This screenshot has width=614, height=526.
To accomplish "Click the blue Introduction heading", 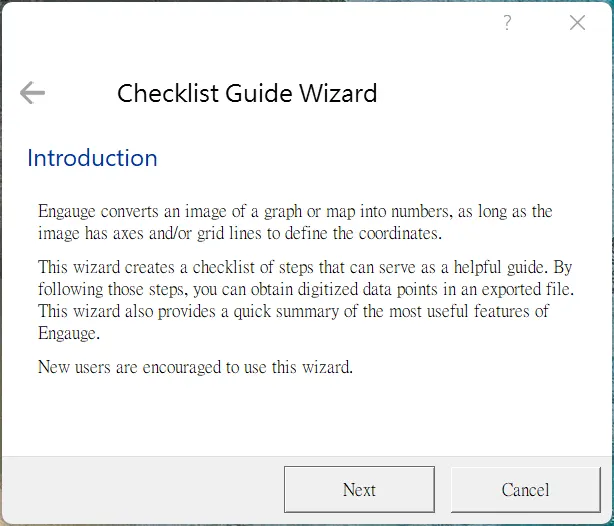I will (x=92, y=158).
